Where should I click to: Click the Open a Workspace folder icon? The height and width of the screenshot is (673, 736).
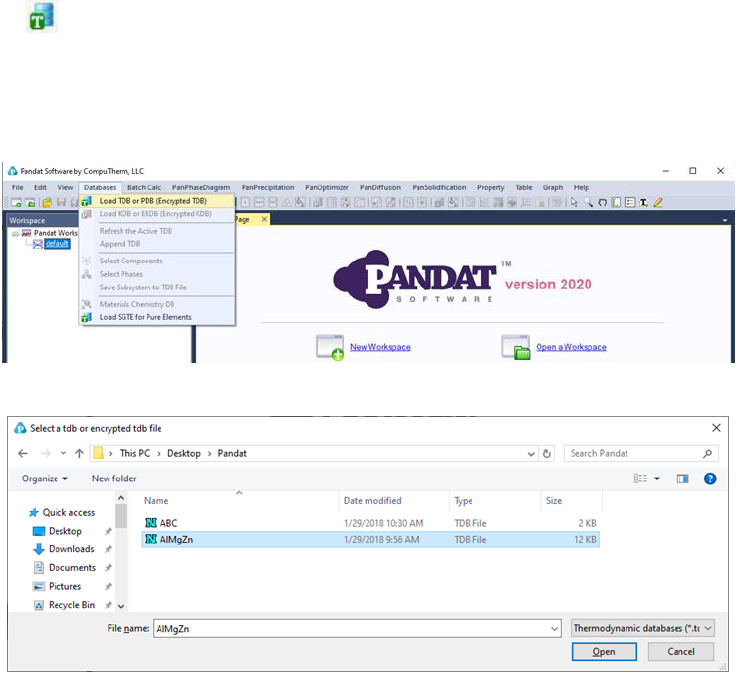(516, 347)
